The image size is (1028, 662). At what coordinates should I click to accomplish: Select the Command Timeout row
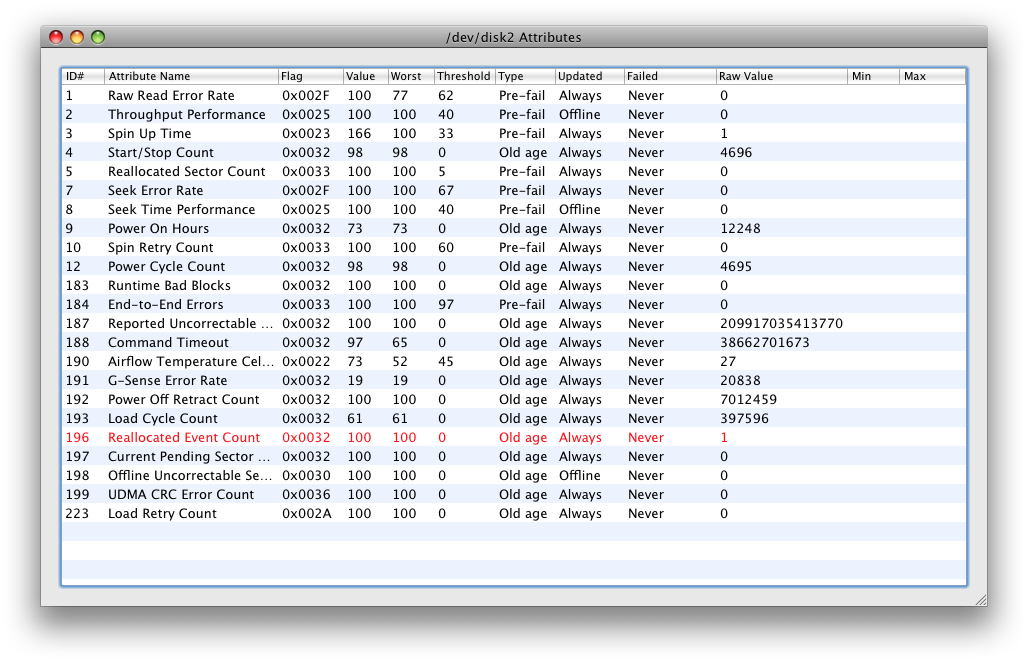[514, 343]
